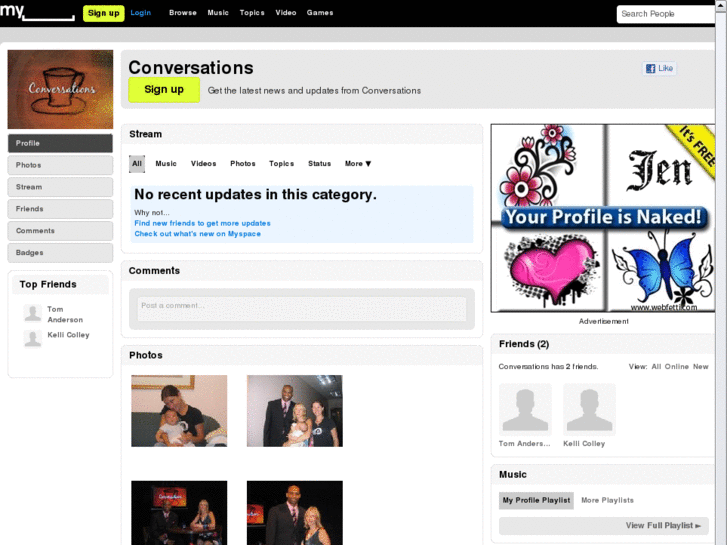
Task: View New friends in Friends panel
Action: 701,366
